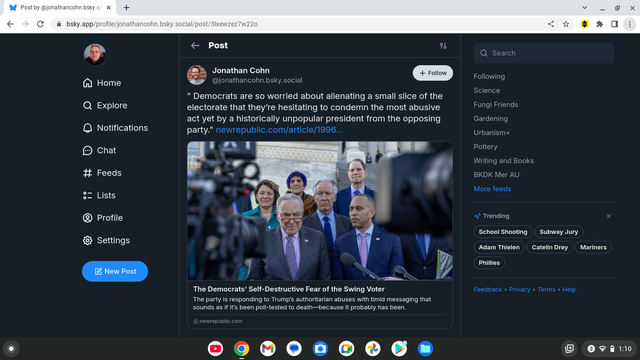The width and height of the screenshot is (640, 360).
Task: Open the Chrome tab search dropdown arrow
Action: [x=584, y=7]
